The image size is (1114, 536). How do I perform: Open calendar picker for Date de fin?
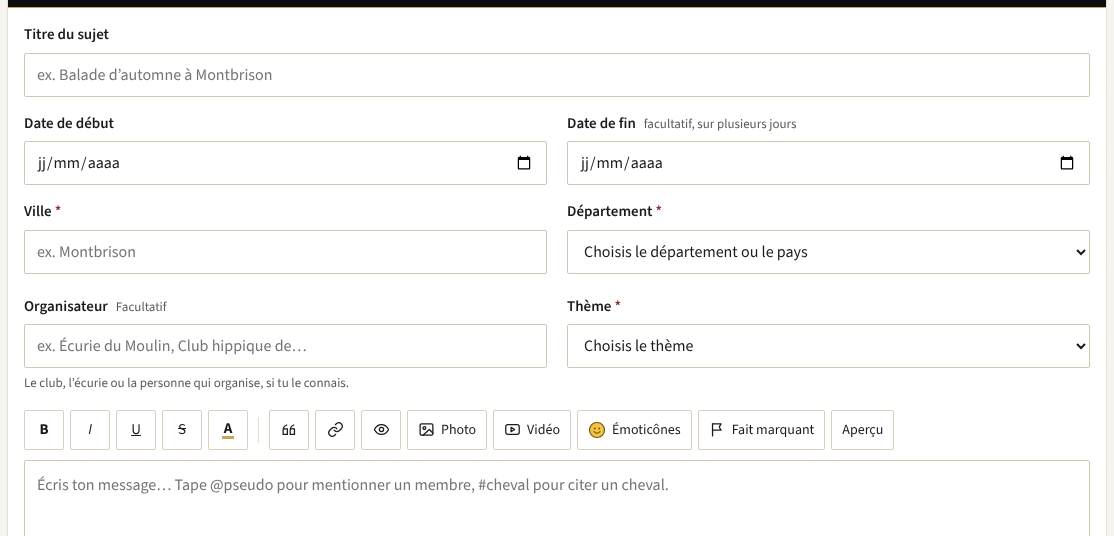(x=1066, y=163)
